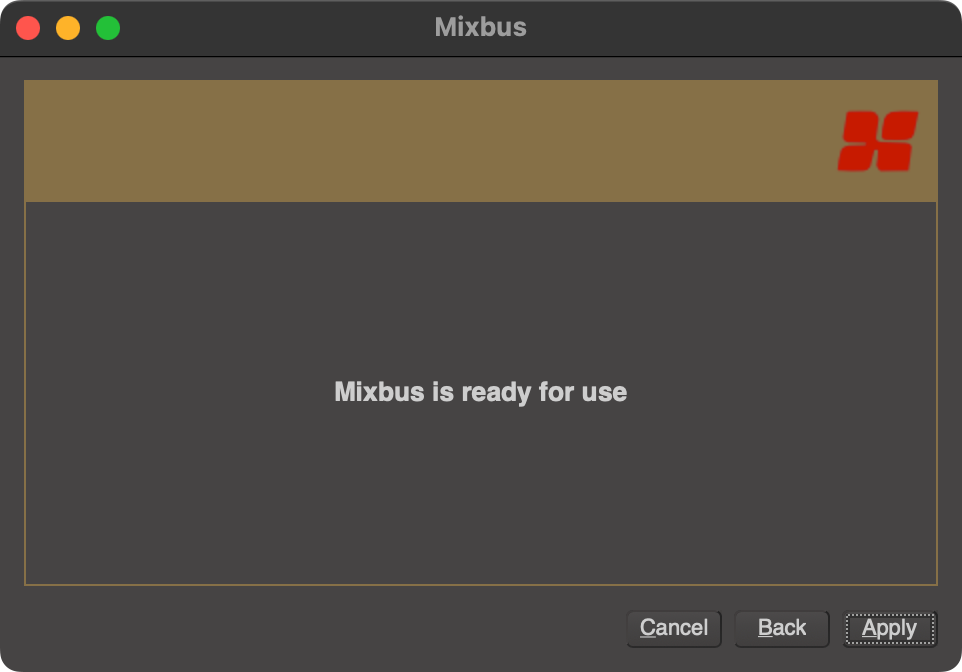
Task: Close the Mixbus window
Action: [28, 27]
